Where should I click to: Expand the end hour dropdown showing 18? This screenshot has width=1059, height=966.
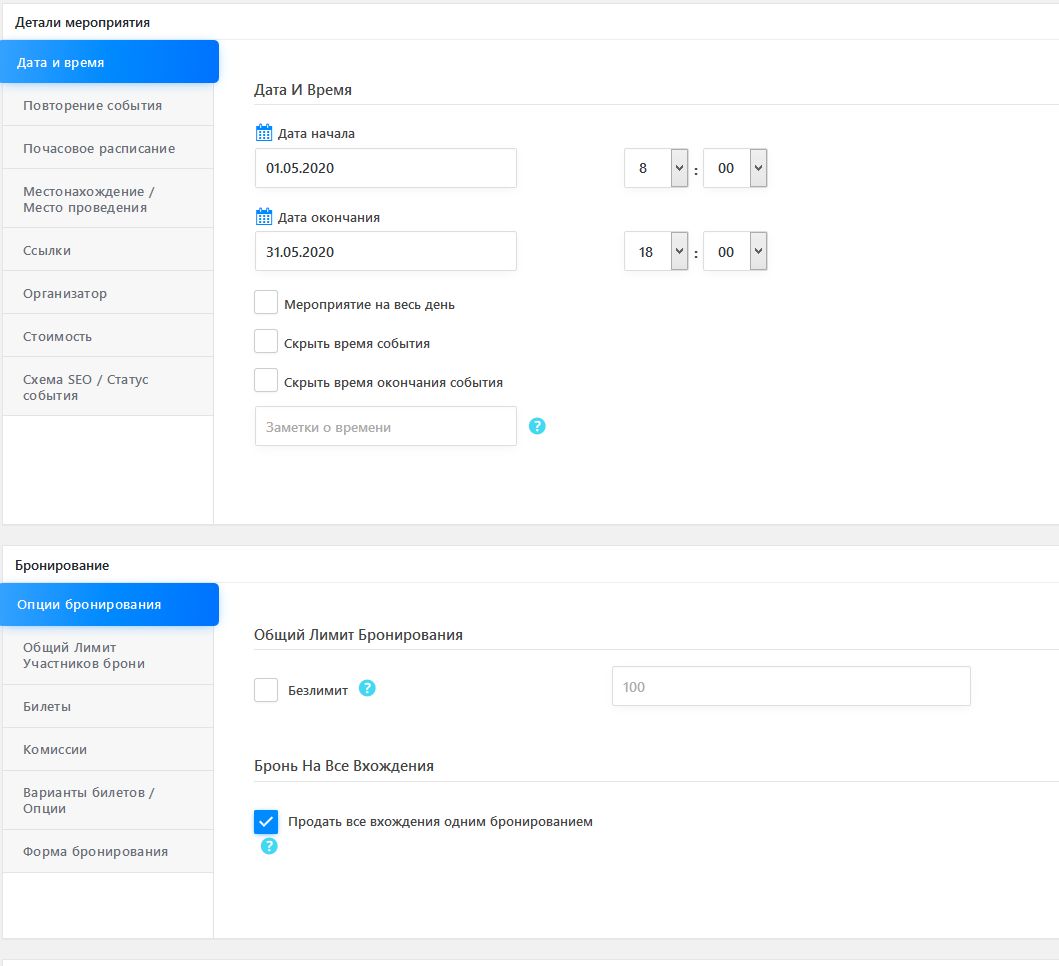656,252
